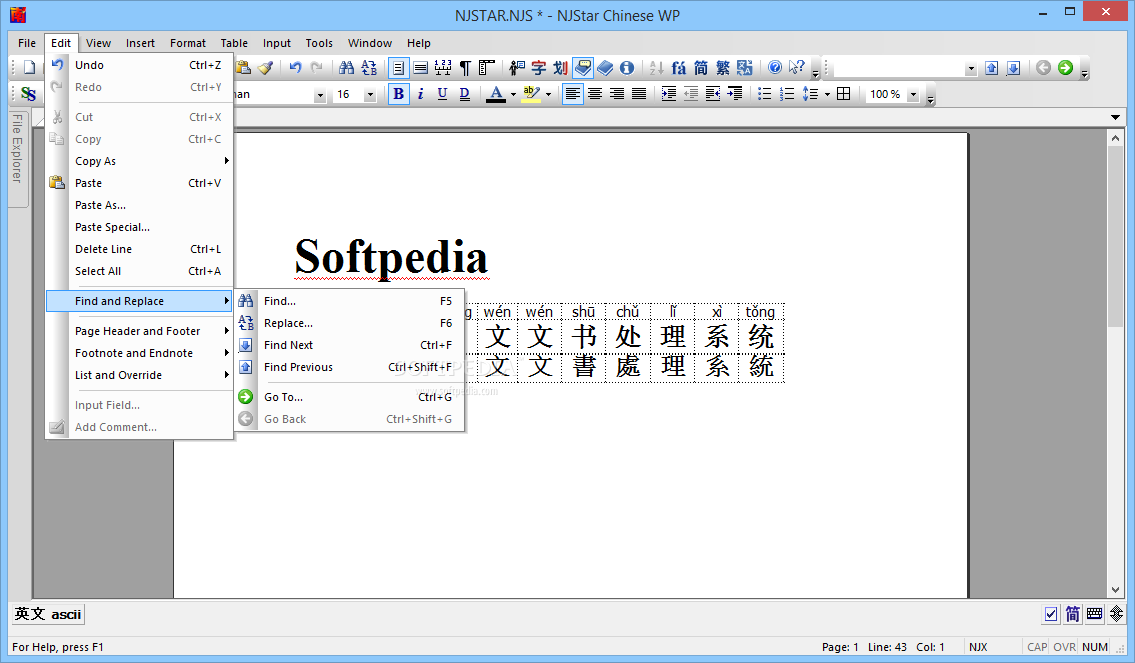
Task: Click the blue up-arrow Find Previous toolbar icon
Action: [x=992, y=68]
